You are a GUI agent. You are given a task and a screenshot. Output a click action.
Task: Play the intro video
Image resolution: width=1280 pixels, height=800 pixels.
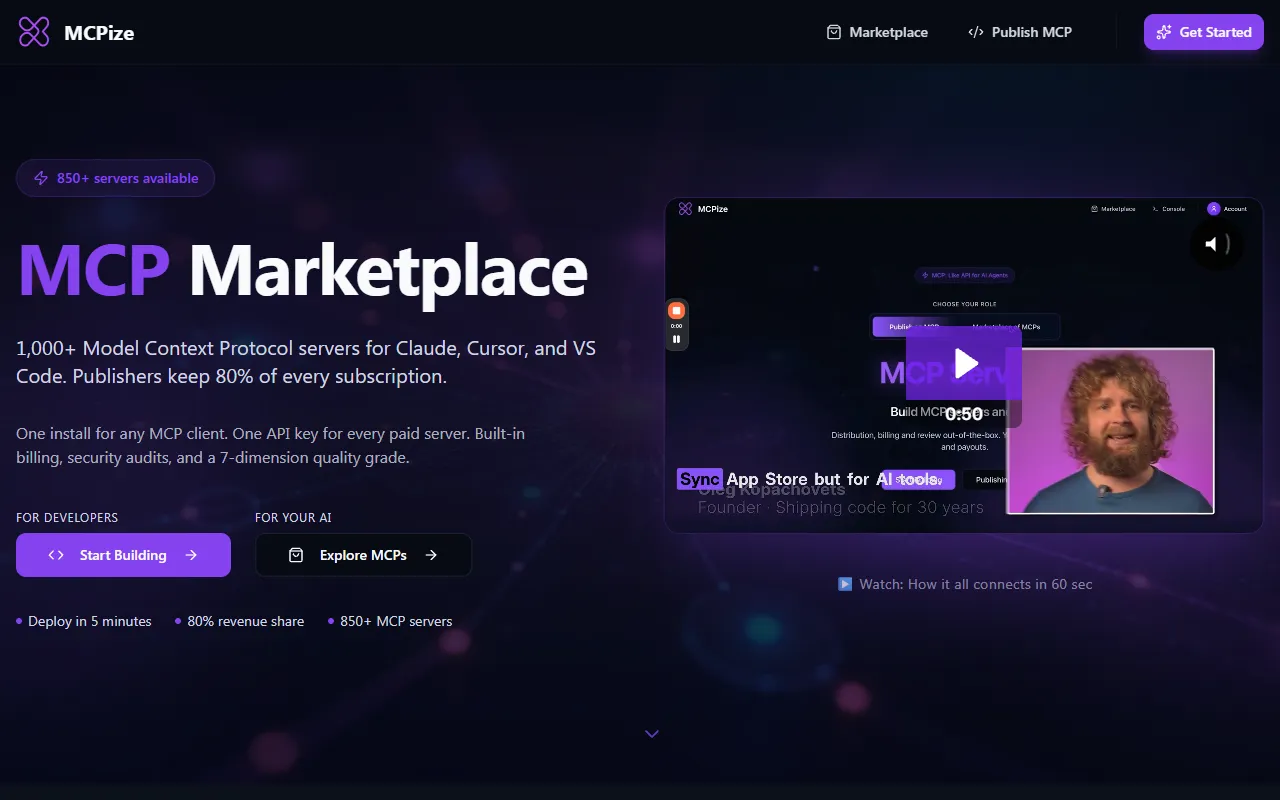pyautogui.click(x=964, y=364)
